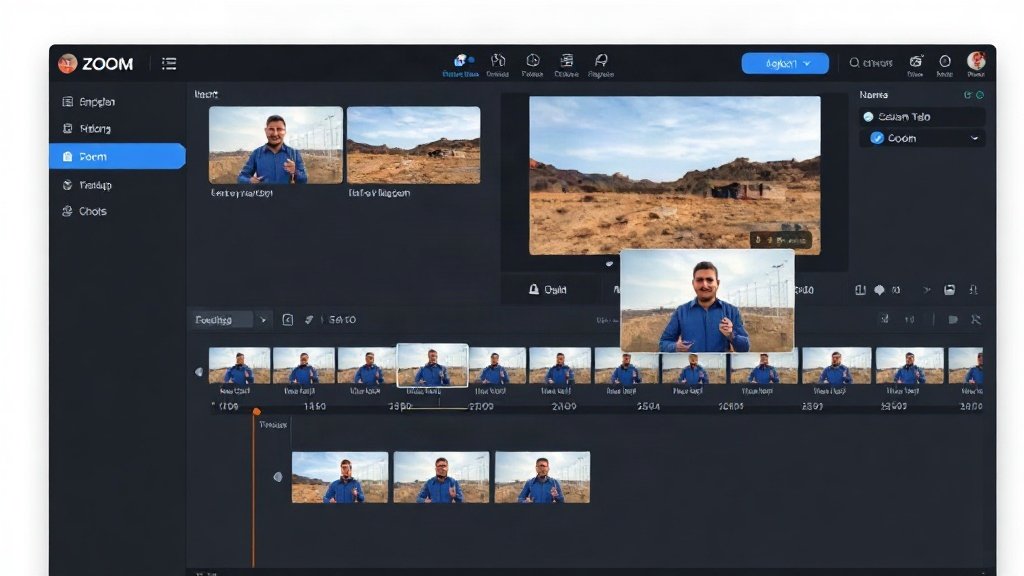The height and width of the screenshot is (576, 1024).
Task: Toggle the round track button beside lower clips
Action: pyautogui.click(x=278, y=477)
